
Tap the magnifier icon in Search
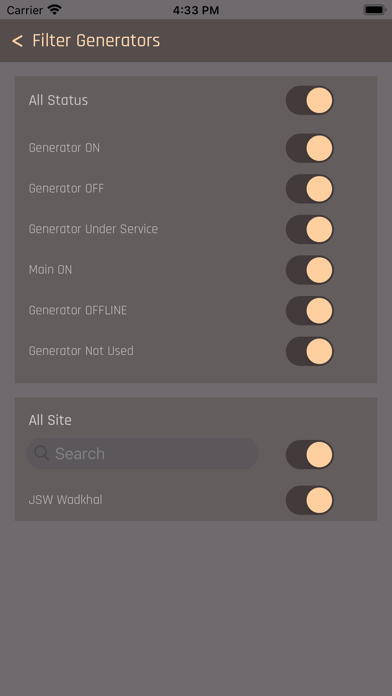[41, 453]
